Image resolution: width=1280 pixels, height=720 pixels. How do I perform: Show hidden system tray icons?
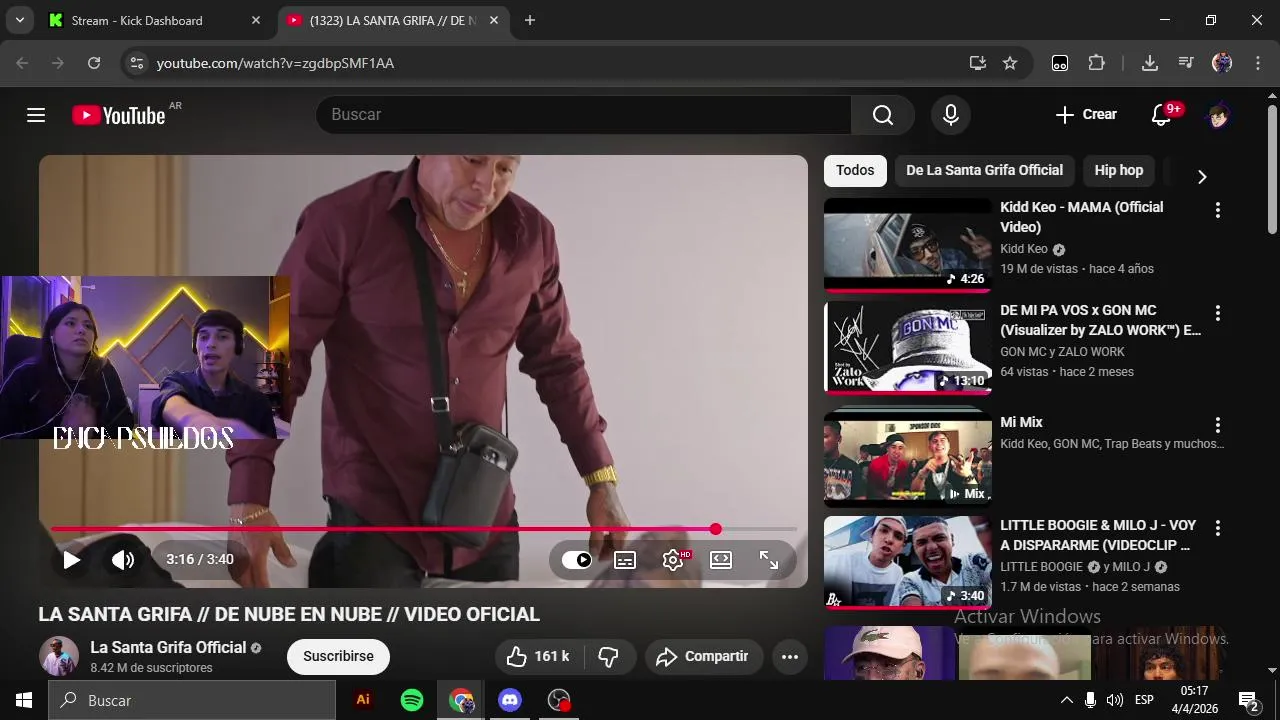(x=1067, y=700)
